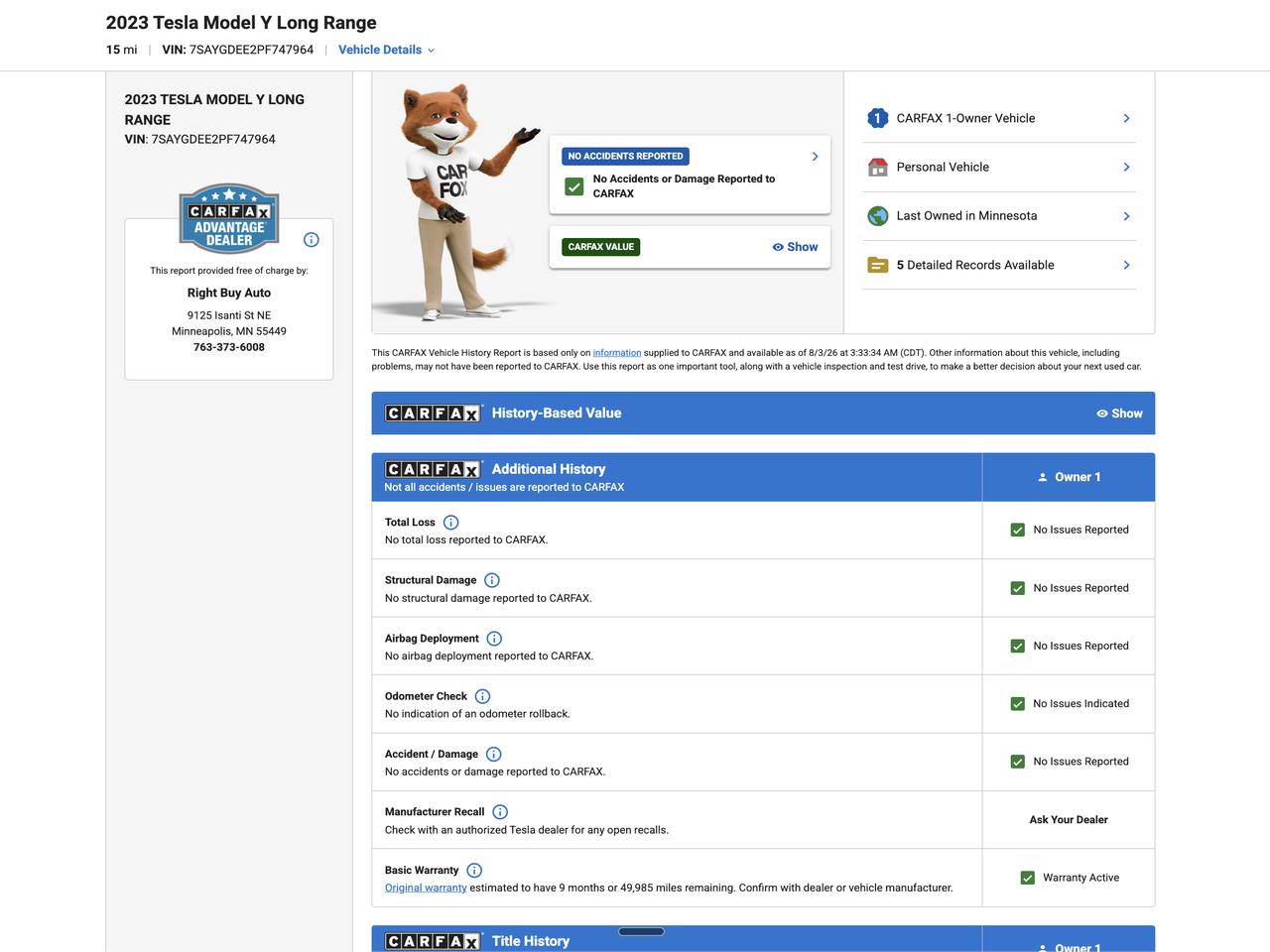Click the 2023 Tesla Model Y Long Range title

pos(241,22)
